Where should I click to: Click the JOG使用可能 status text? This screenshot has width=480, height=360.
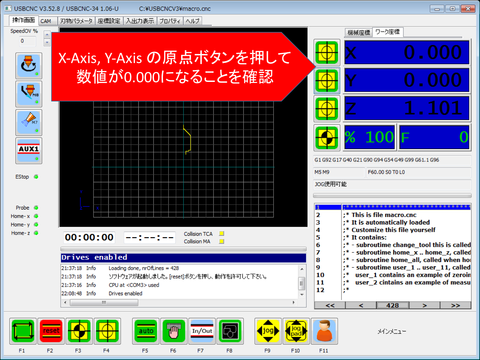point(331,184)
